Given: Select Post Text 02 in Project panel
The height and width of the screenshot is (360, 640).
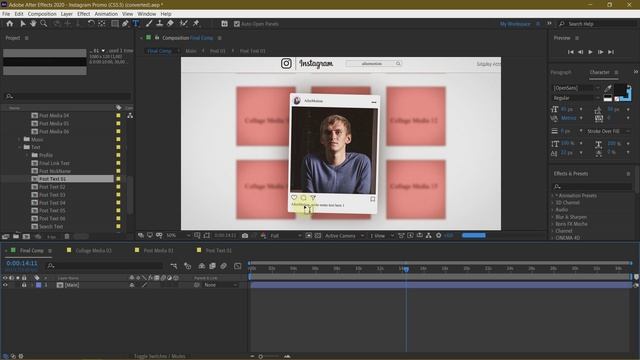Looking at the screenshot, I should [52, 187].
